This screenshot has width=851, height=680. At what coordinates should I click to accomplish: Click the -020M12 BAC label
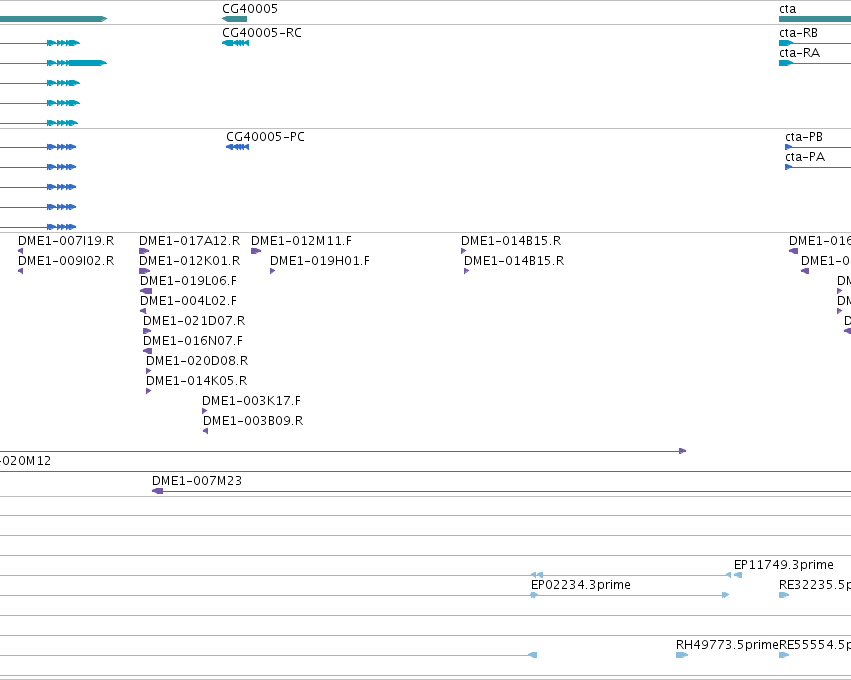[26, 461]
